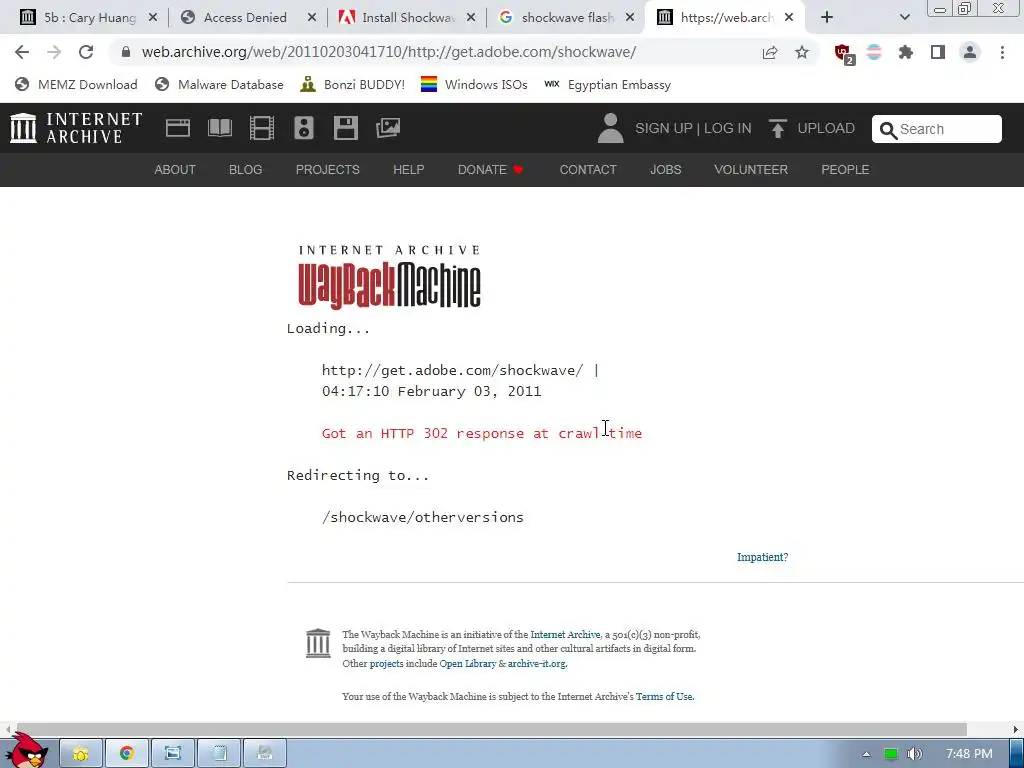Open a new tab with plus button

pos(827,18)
